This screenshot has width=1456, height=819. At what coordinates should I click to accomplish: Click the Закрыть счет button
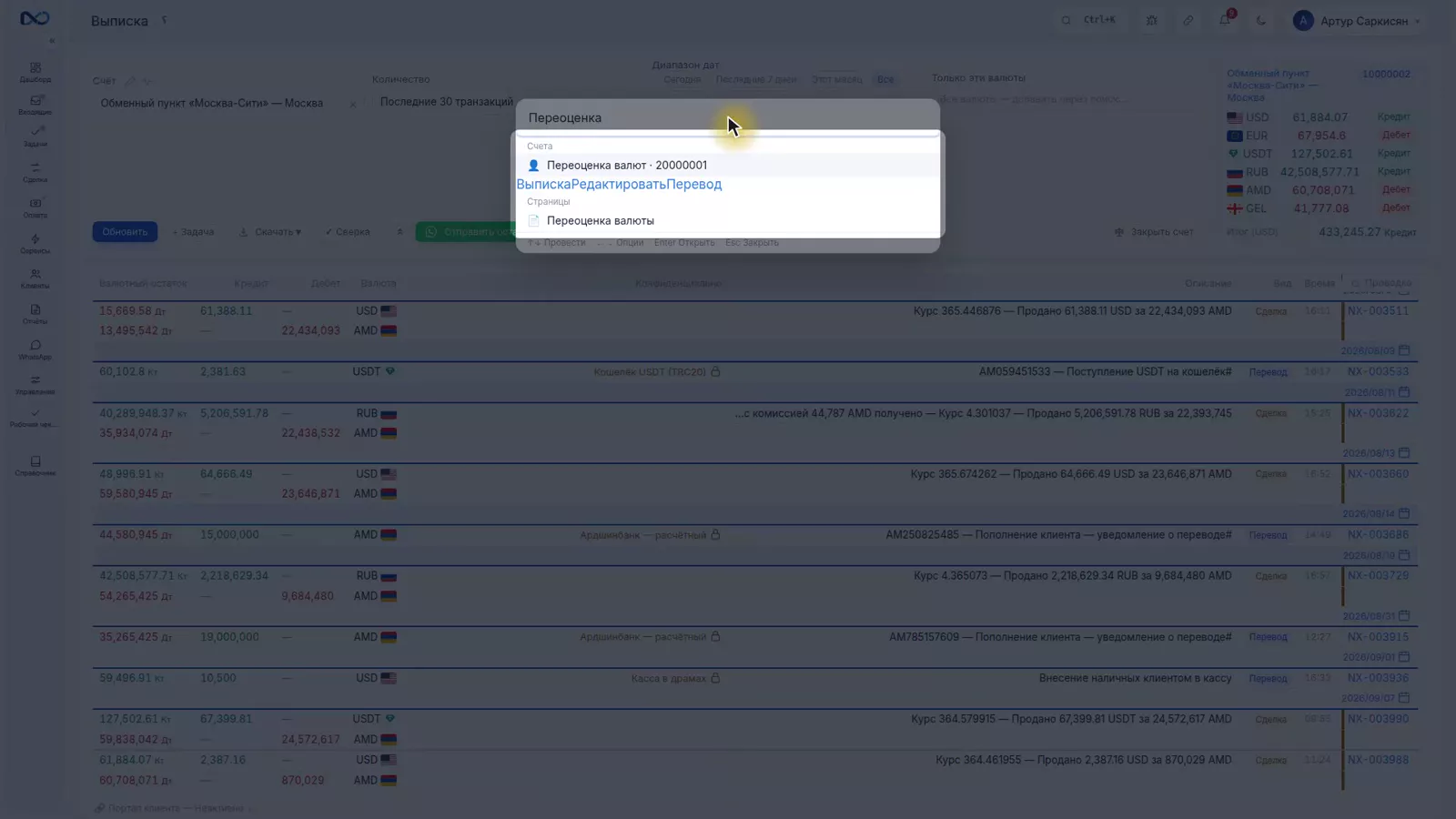tap(1154, 232)
